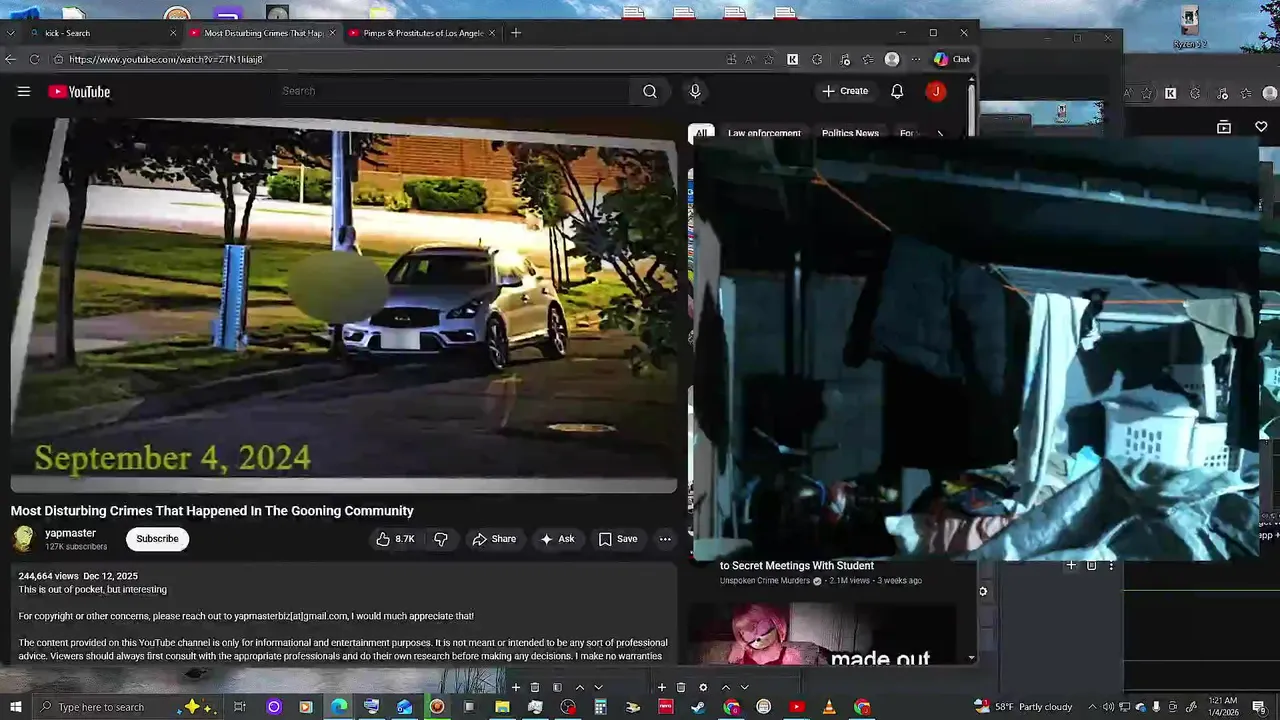Viewport: 1280px width, 720px height.
Task: Start voice search with the microphone icon
Action: pos(695,91)
